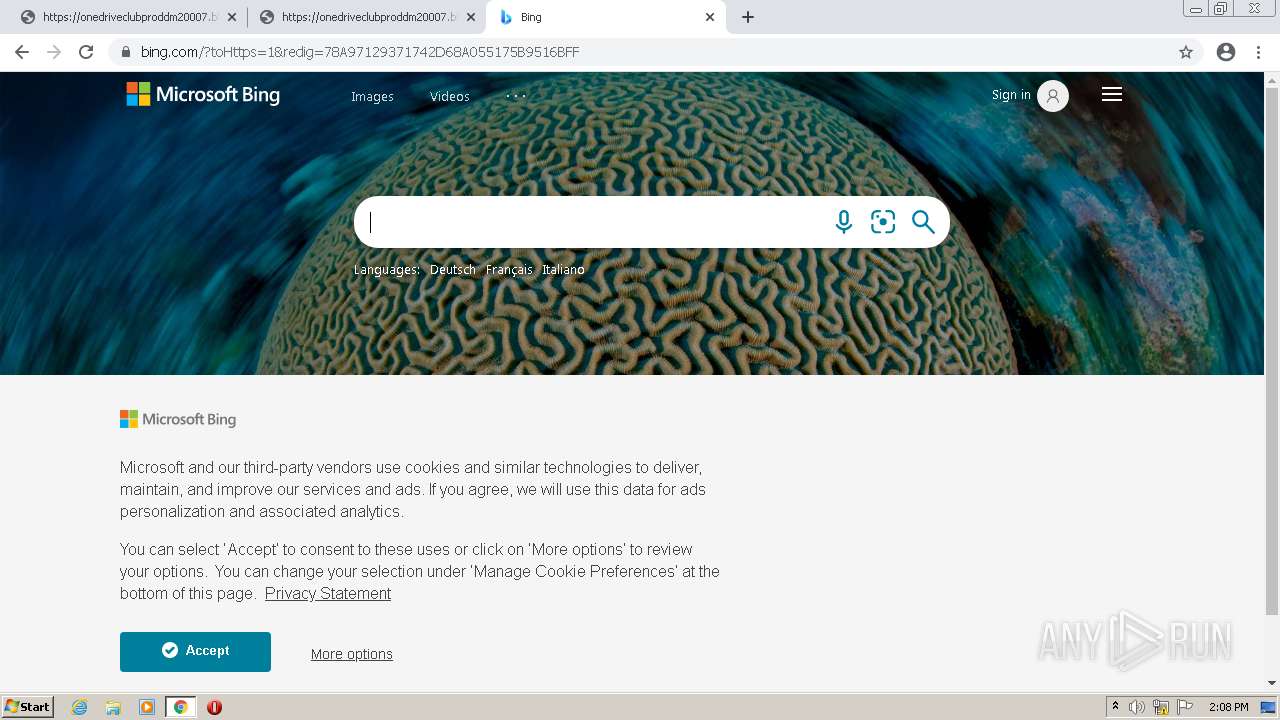
Task: Expand the three-dots more menu in Bing header
Action: click(x=516, y=96)
